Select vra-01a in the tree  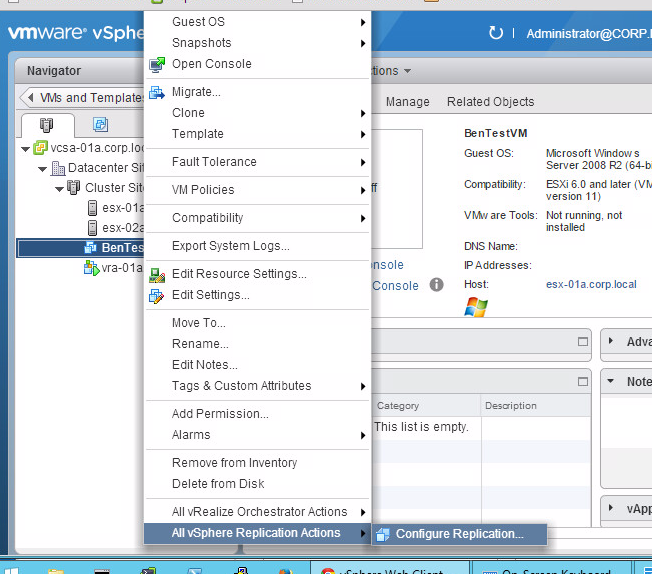pos(121,267)
